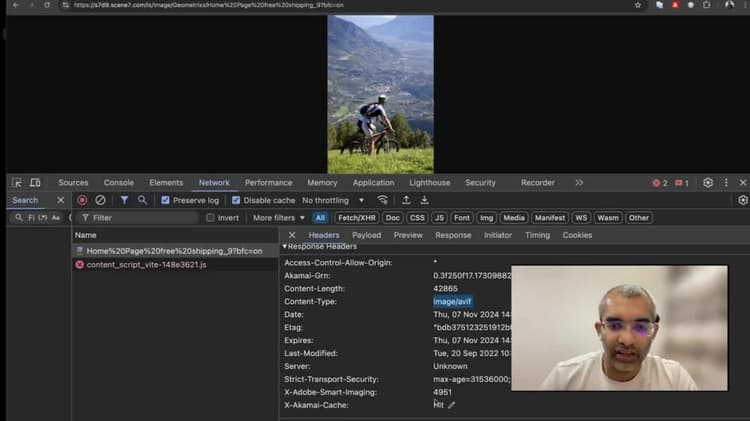The image size is (750, 421).
Task: Select the Img filter button
Action: point(487,217)
